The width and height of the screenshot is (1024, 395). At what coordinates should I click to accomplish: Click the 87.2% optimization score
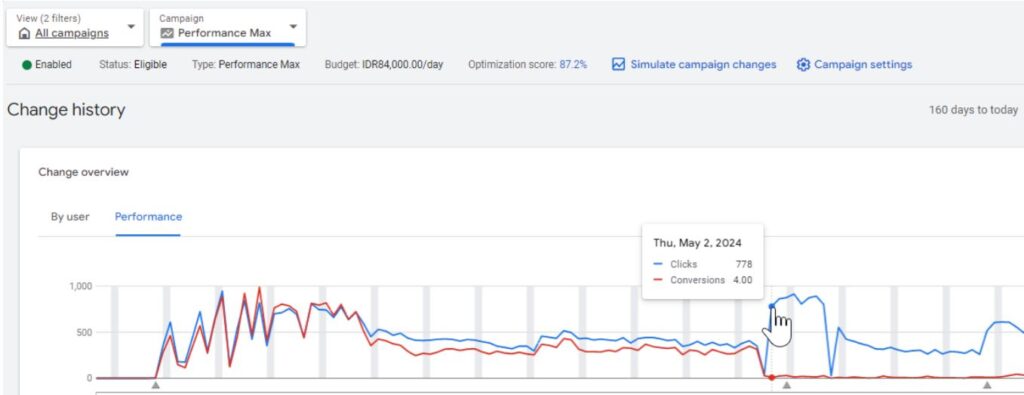click(x=573, y=65)
